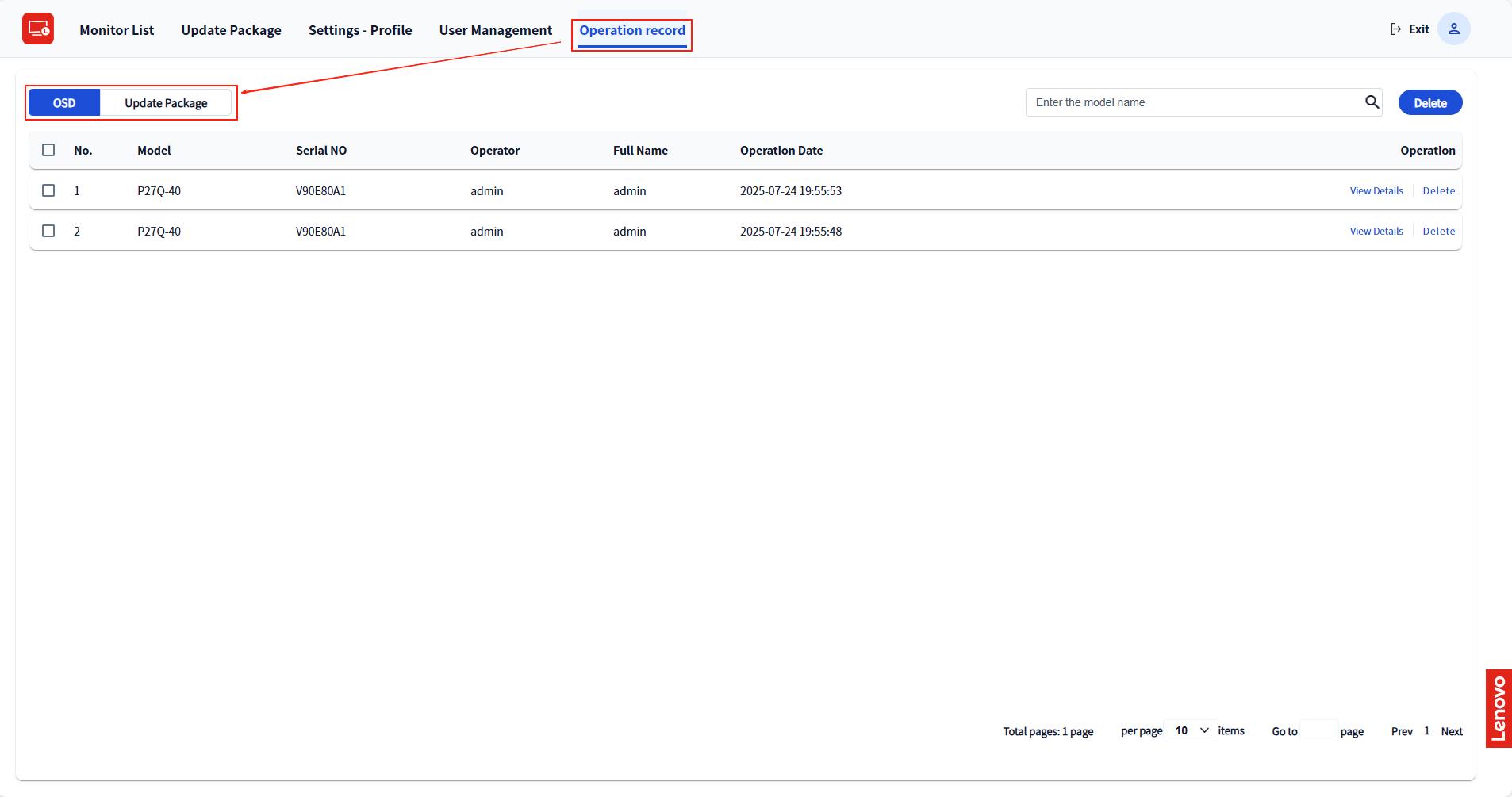This screenshot has width=1512, height=797.
Task: Switch to Settings - Profile tab
Action: (360, 30)
